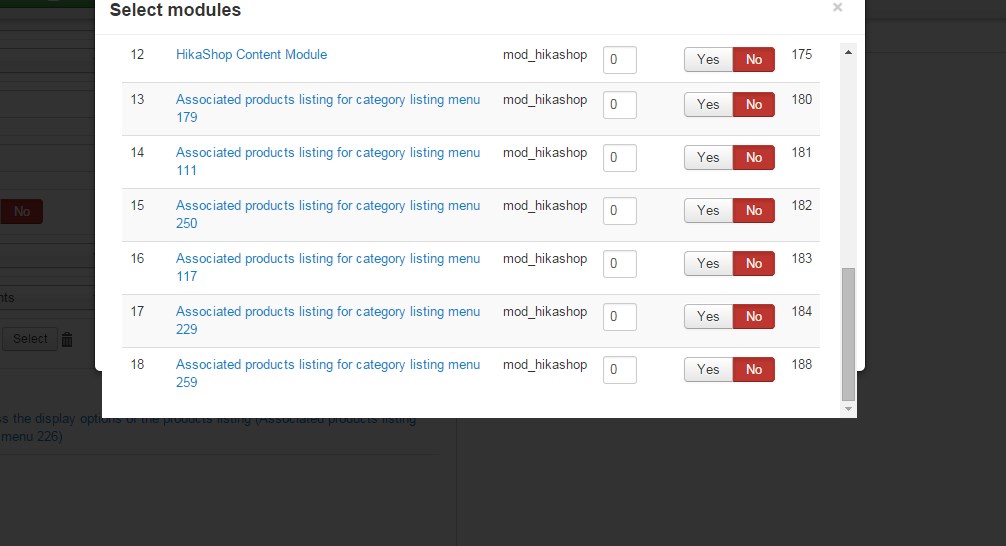Toggle Yes for row 13 module
1006x546 pixels.
pyautogui.click(x=708, y=104)
